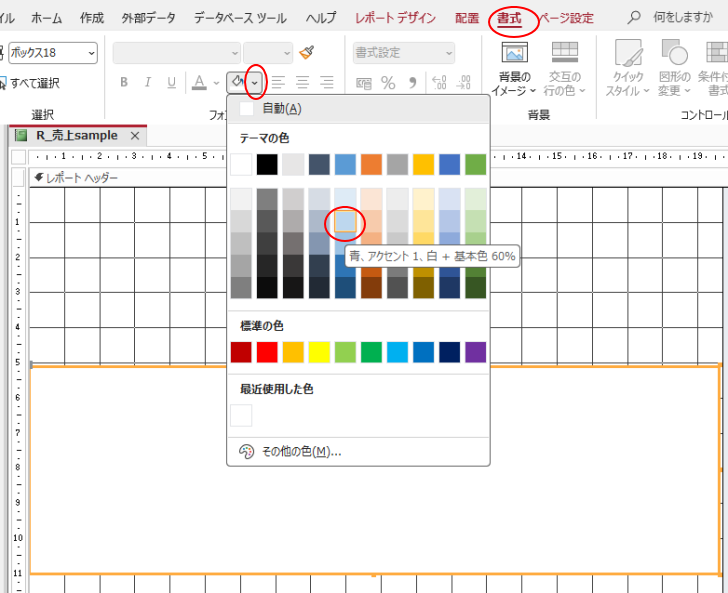Select the R_売上sample document tab
Screen dimensions: 728x593
point(77,136)
